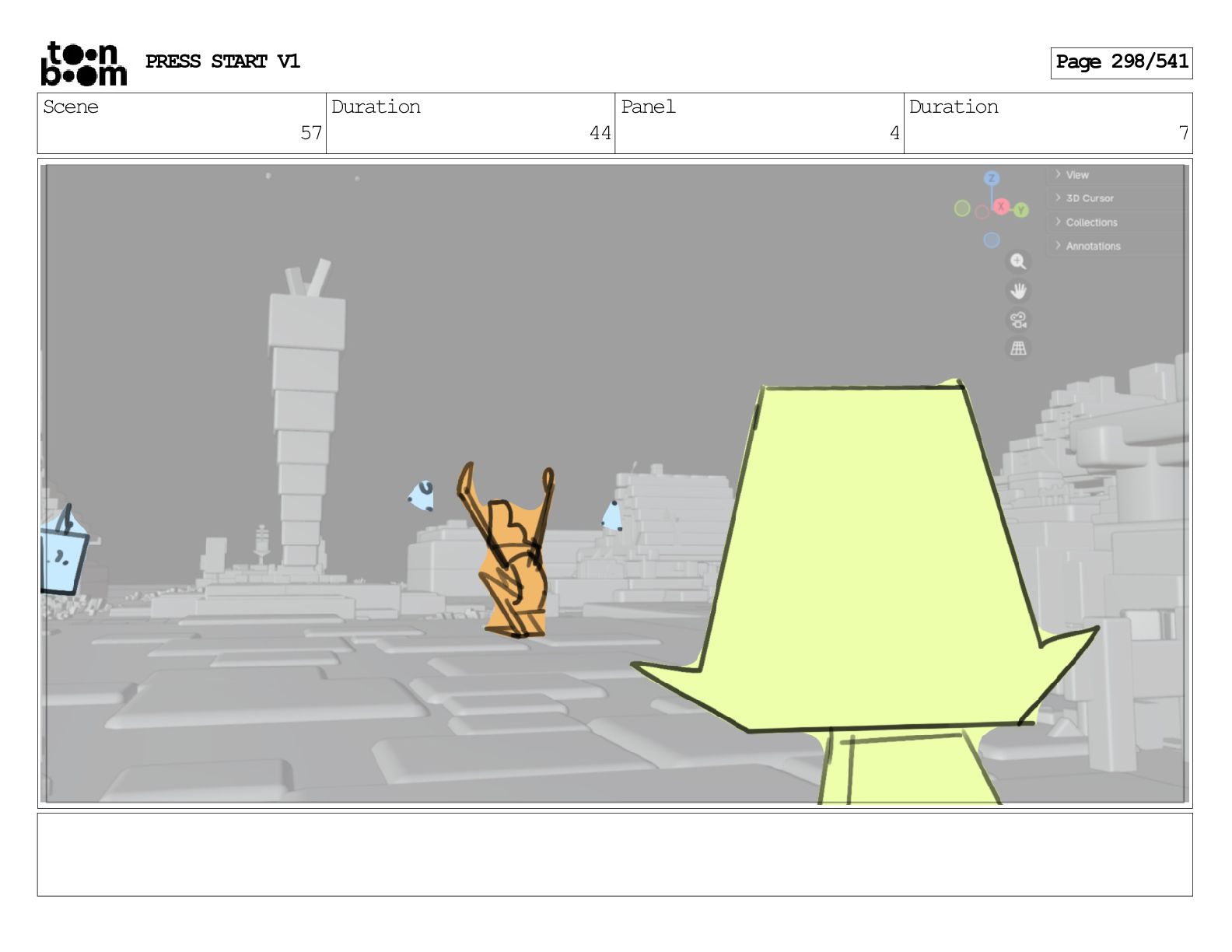Click the Toon Boom logo

(x=83, y=63)
